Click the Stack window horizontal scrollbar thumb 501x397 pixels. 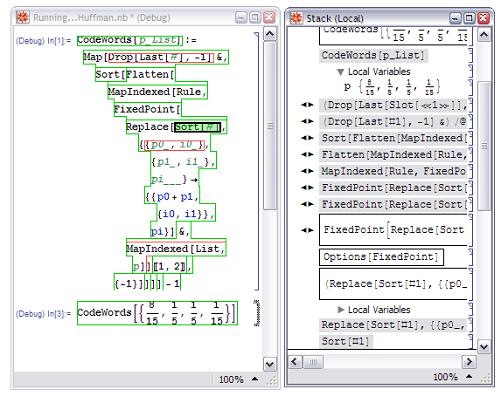(x=313, y=362)
